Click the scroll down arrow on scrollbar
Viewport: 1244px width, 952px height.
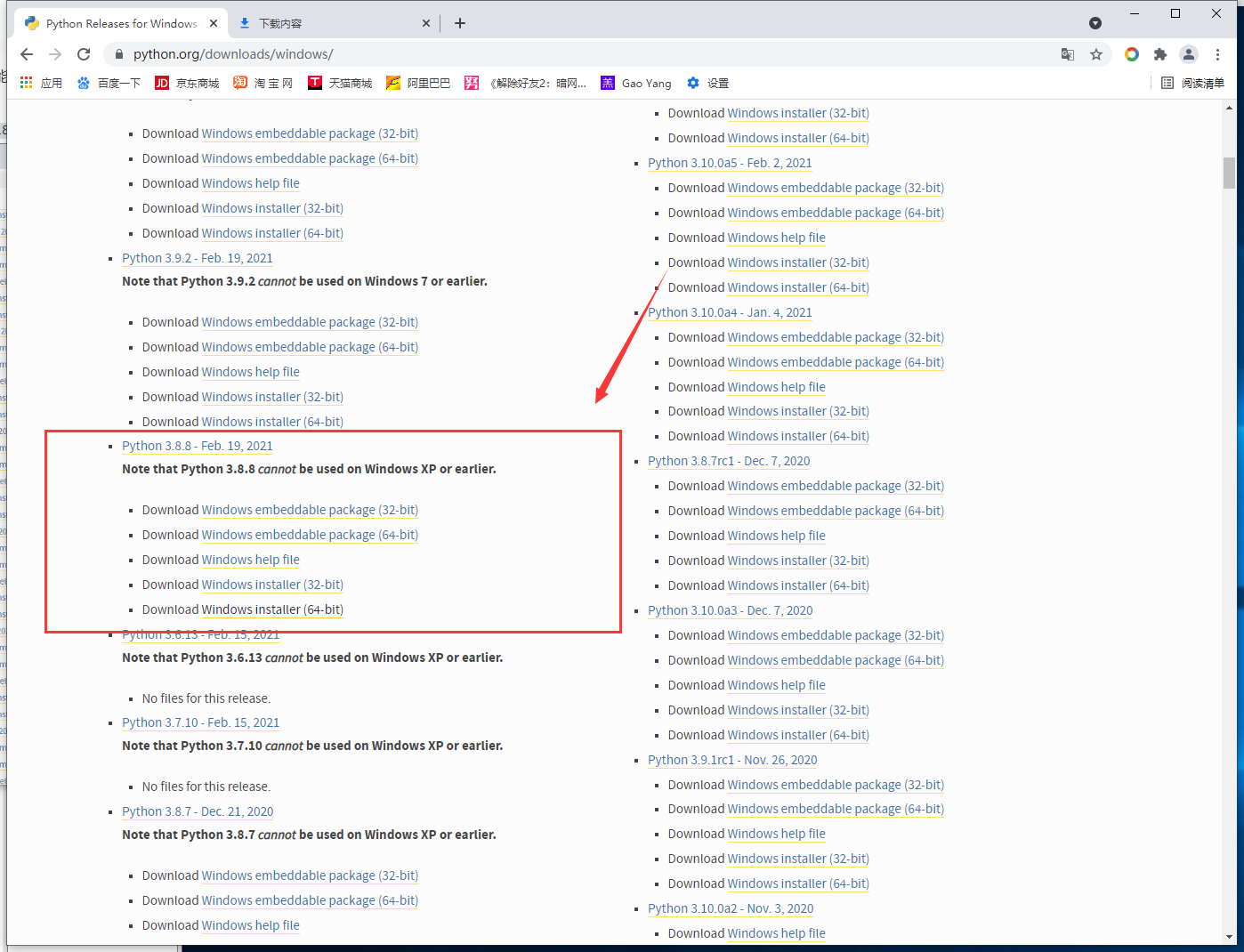(1229, 936)
